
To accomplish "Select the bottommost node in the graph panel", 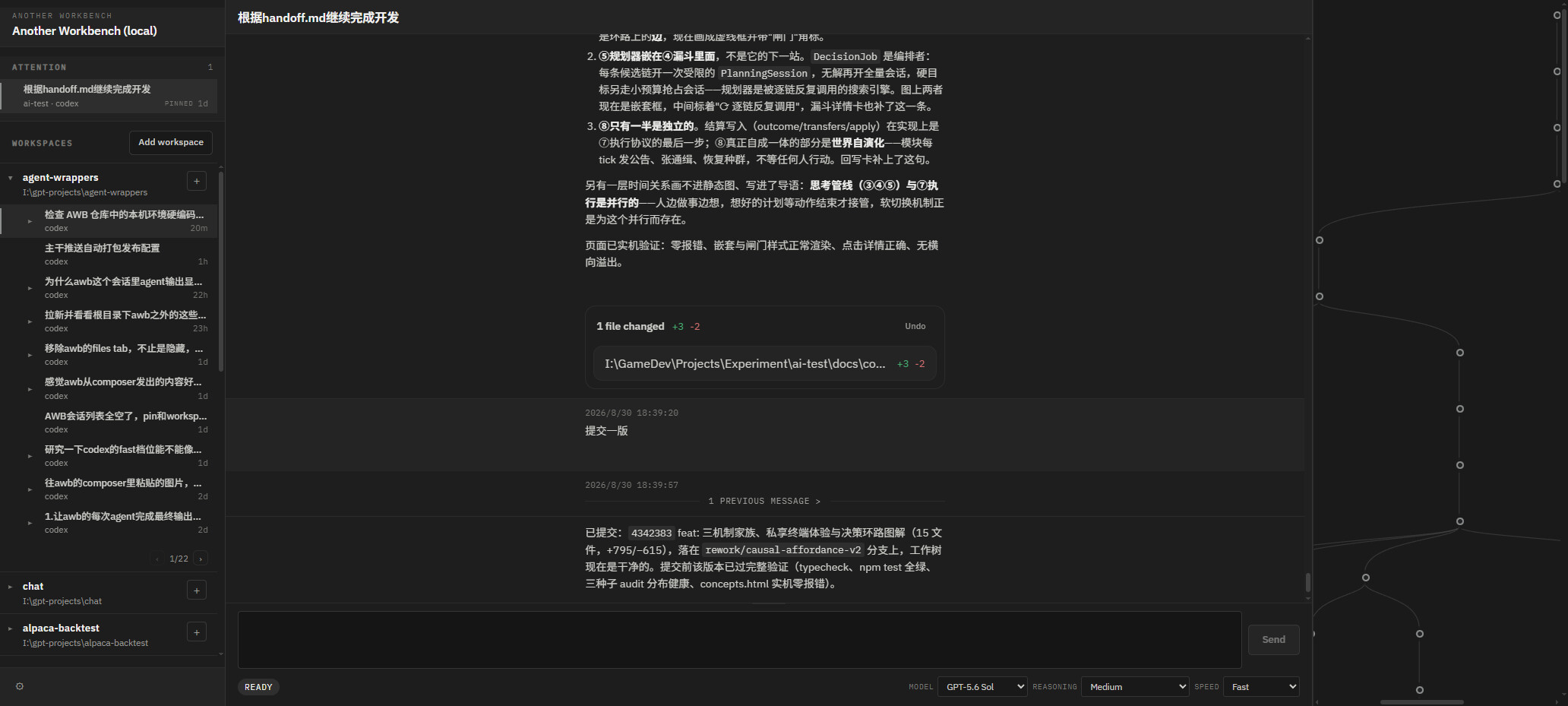I will click(1419, 690).
